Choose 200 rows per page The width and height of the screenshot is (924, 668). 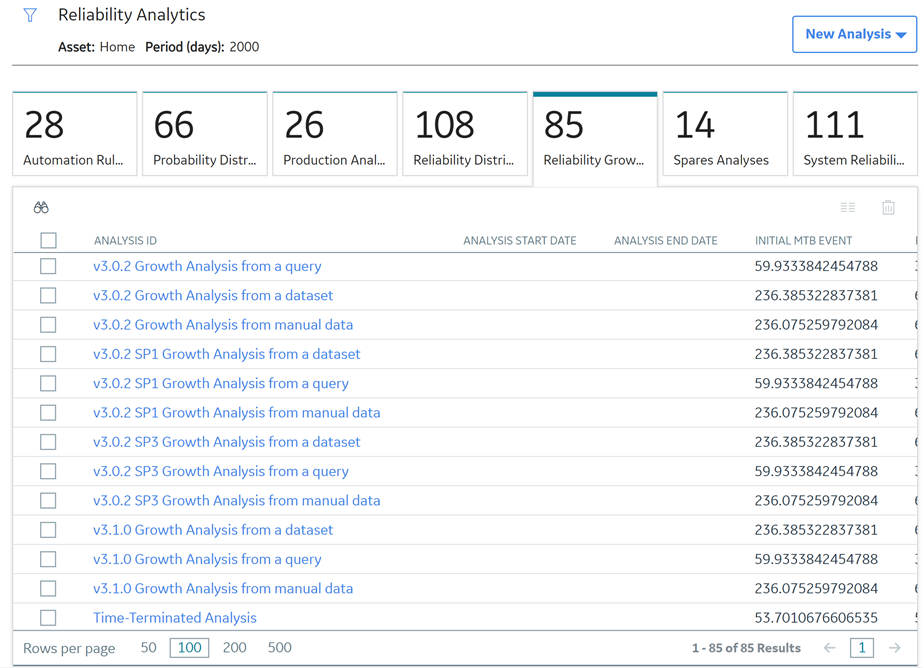point(235,648)
